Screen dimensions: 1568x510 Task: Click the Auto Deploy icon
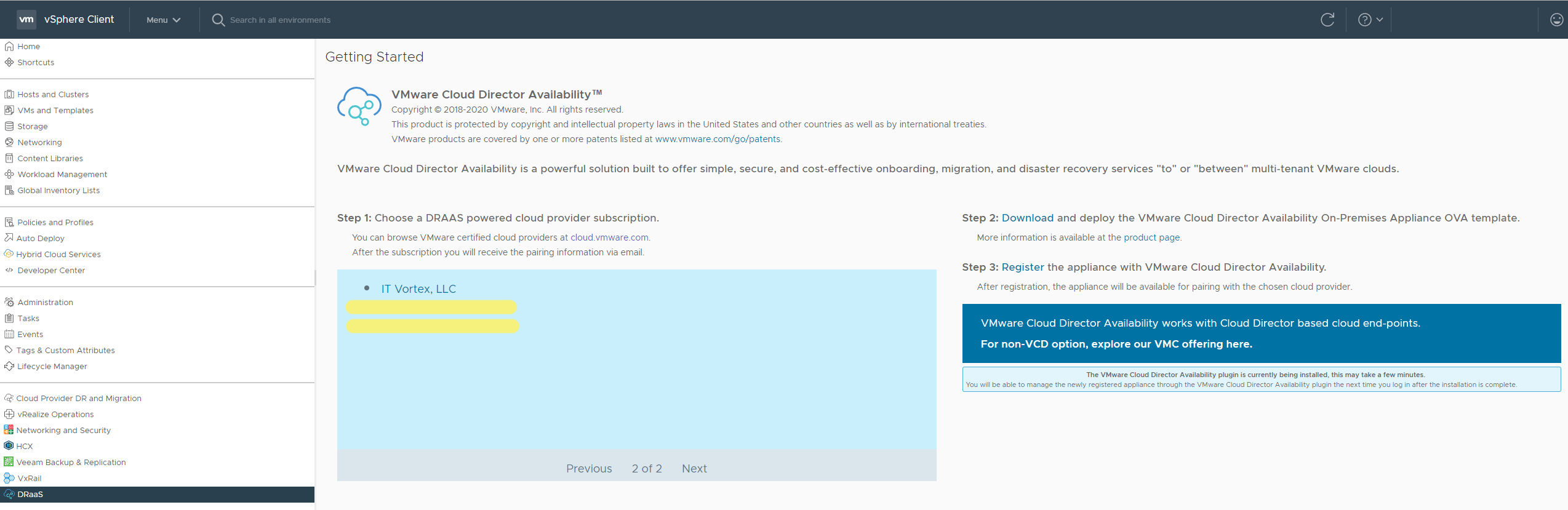pyautogui.click(x=9, y=237)
